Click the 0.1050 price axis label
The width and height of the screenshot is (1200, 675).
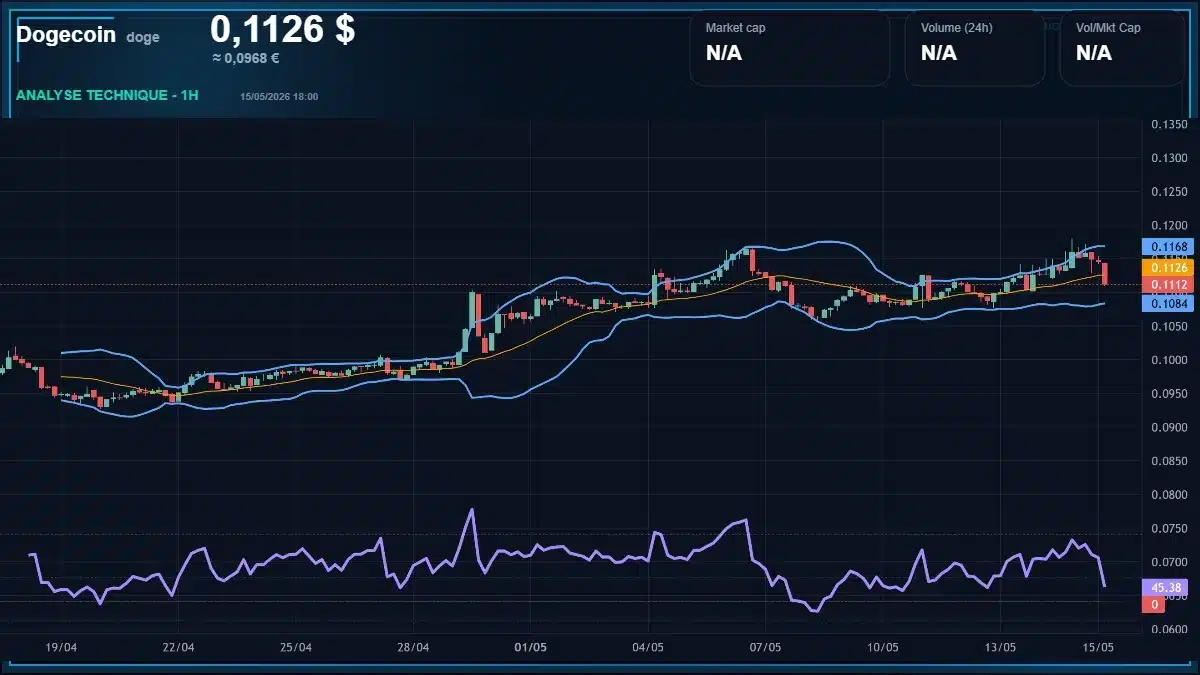(x=1169, y=327)
